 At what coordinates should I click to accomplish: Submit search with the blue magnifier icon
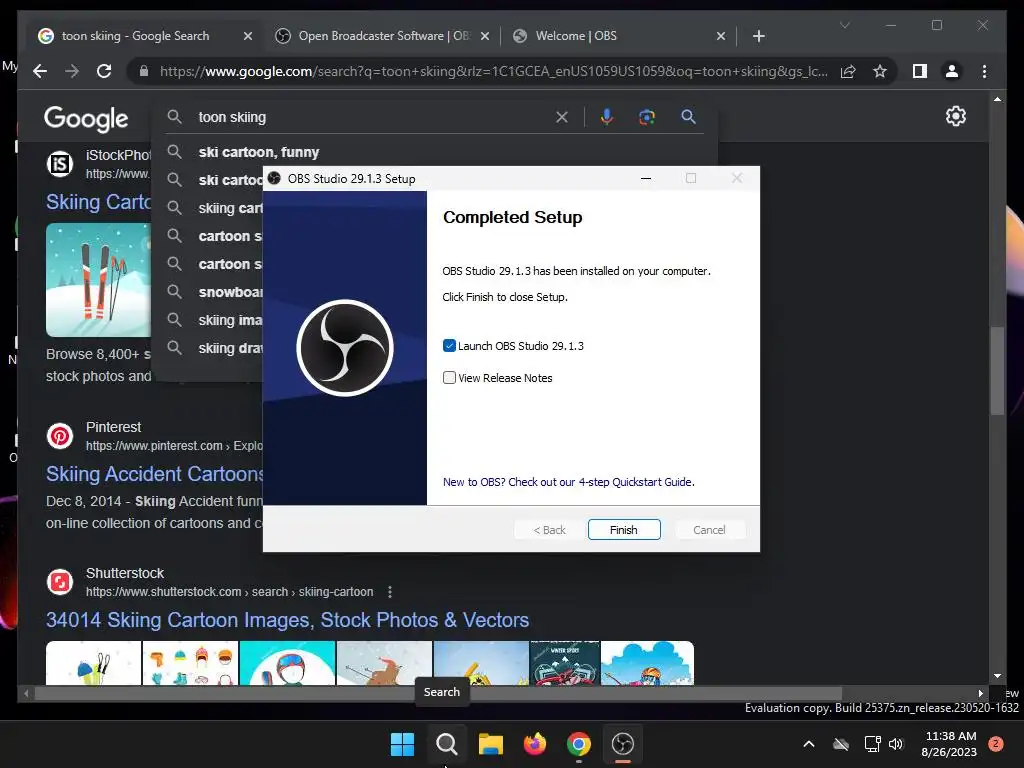coord(688,117)
